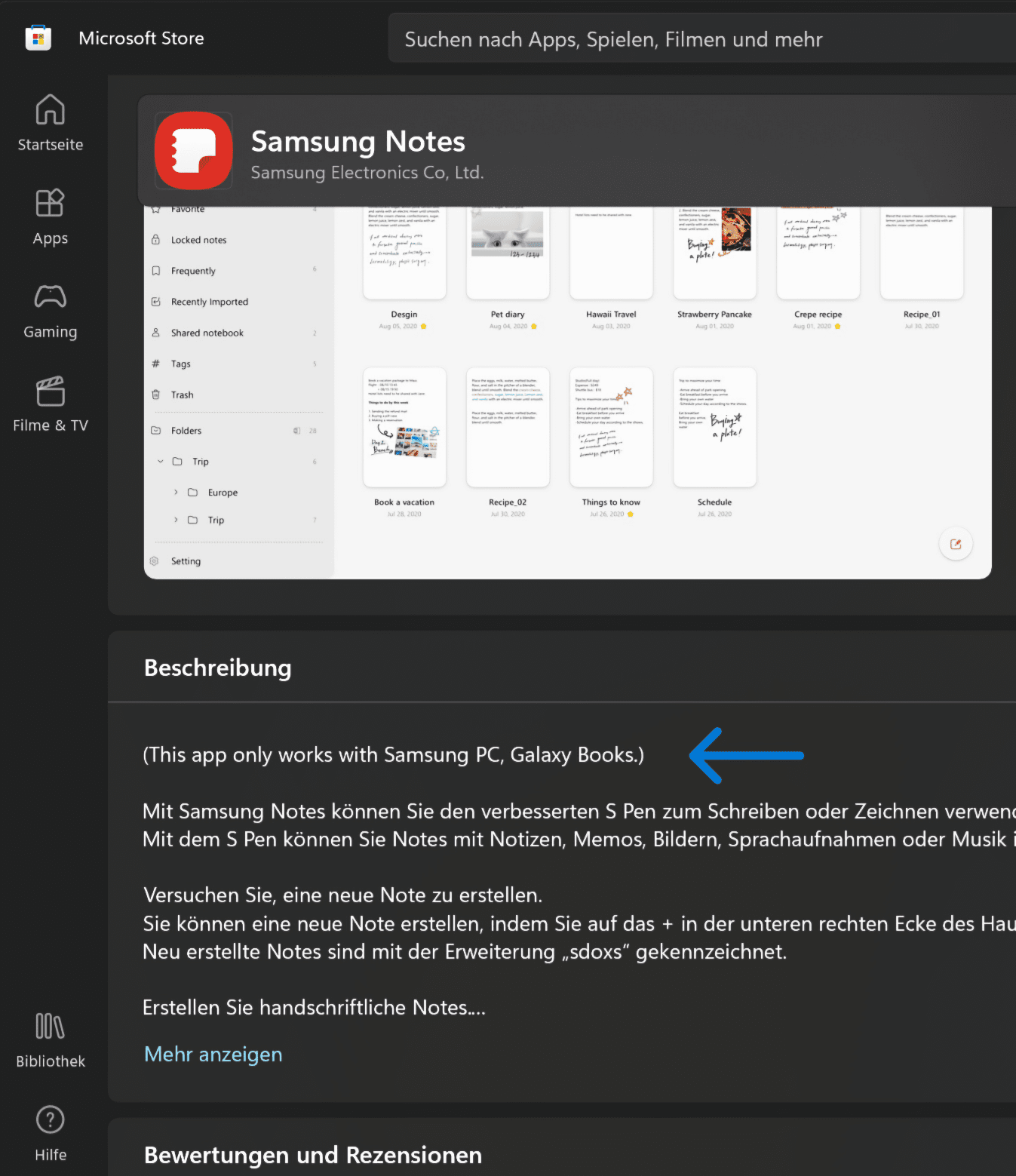Viewport: 1016px width, 1176px height.
Task: Click the Shared notebook person icon
Action: [156, 333]
